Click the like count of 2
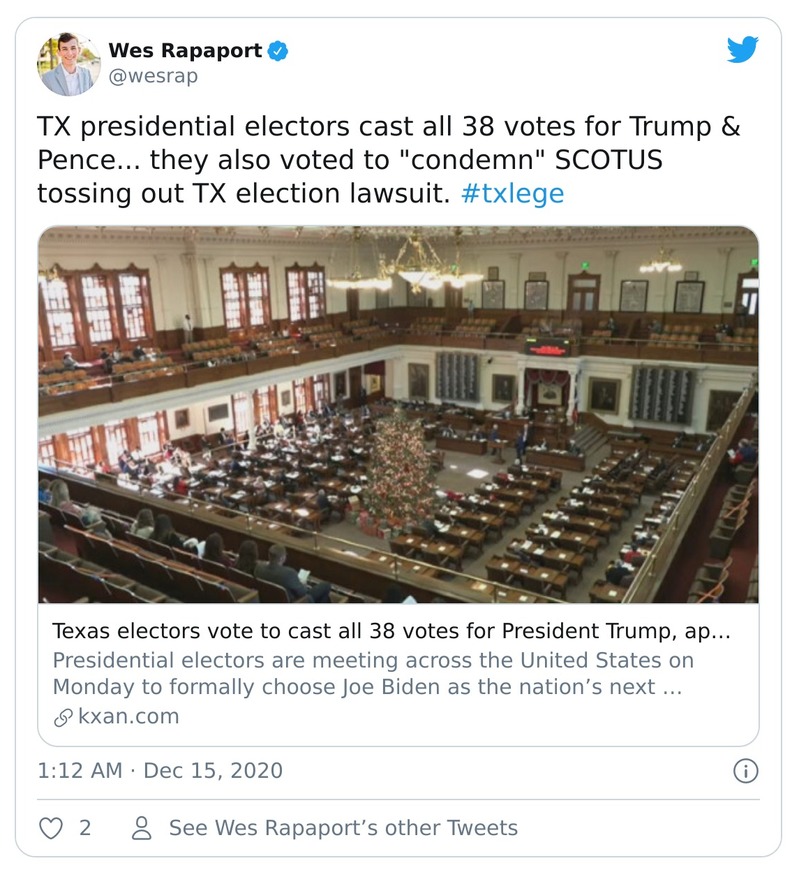 point(85,828)
